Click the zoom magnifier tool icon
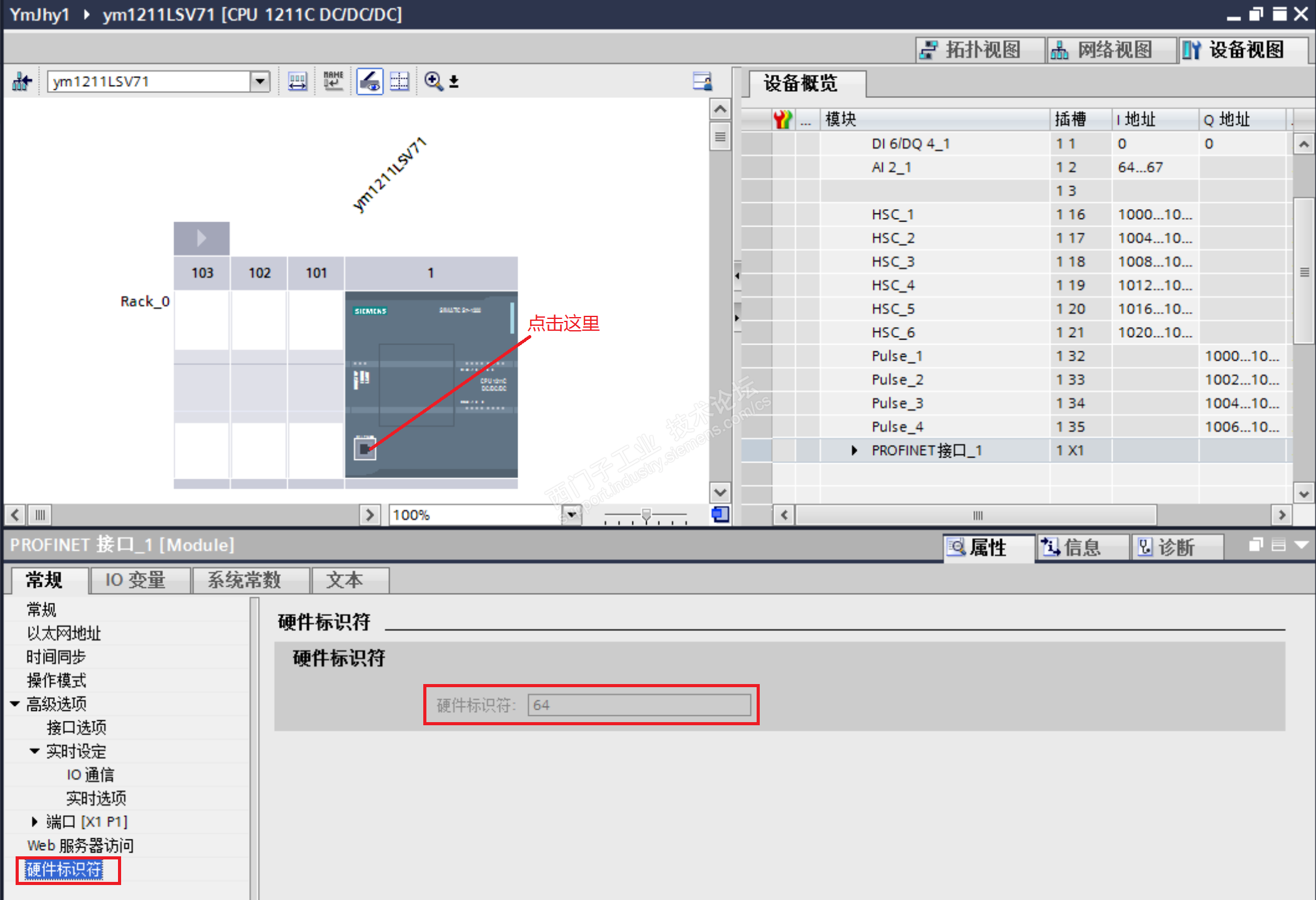 tap(433, 82)
